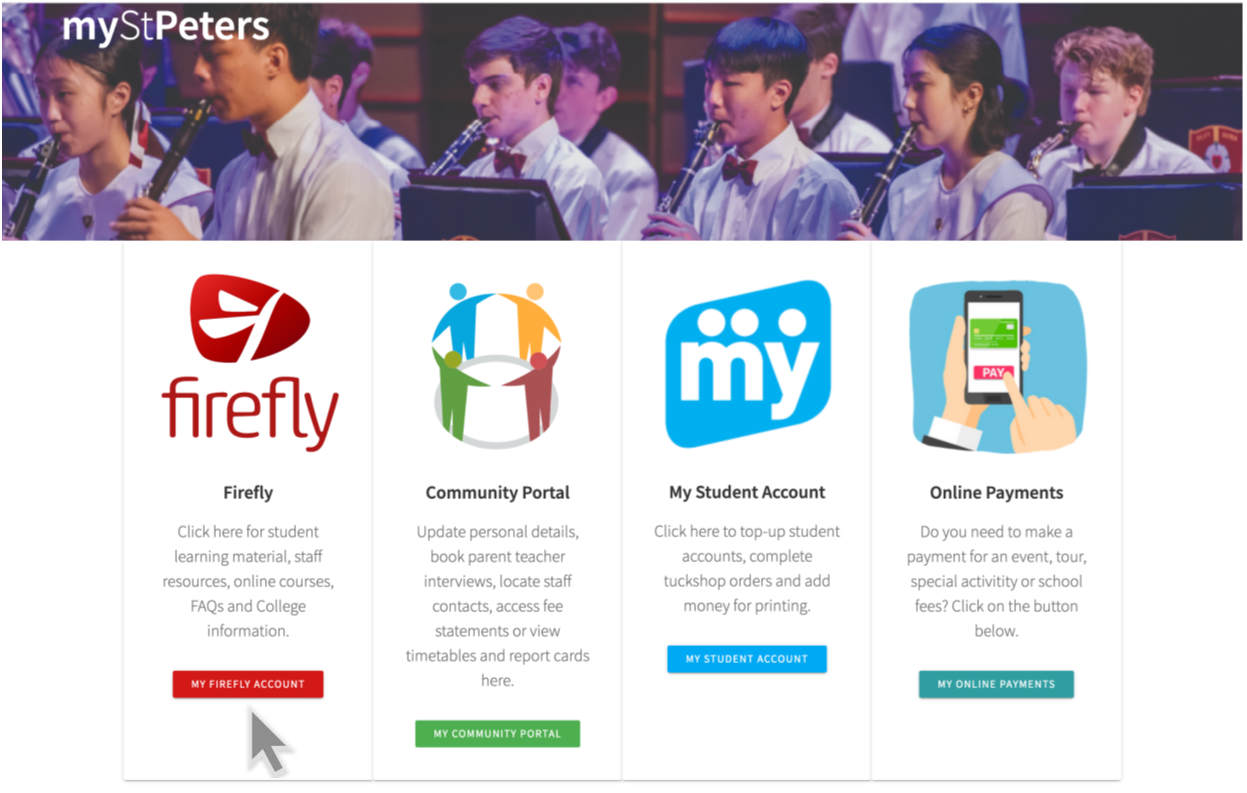This screenshot has width=1247, height=793.
Task: Click the 'firefly' wordmark under the logo
Action: [x=250, y=410]
